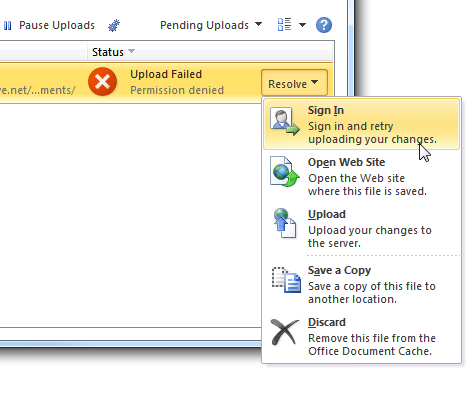Click the Pause Uploads button label
This screenshot has height=394, width=475.
click(x=57, y=25)
